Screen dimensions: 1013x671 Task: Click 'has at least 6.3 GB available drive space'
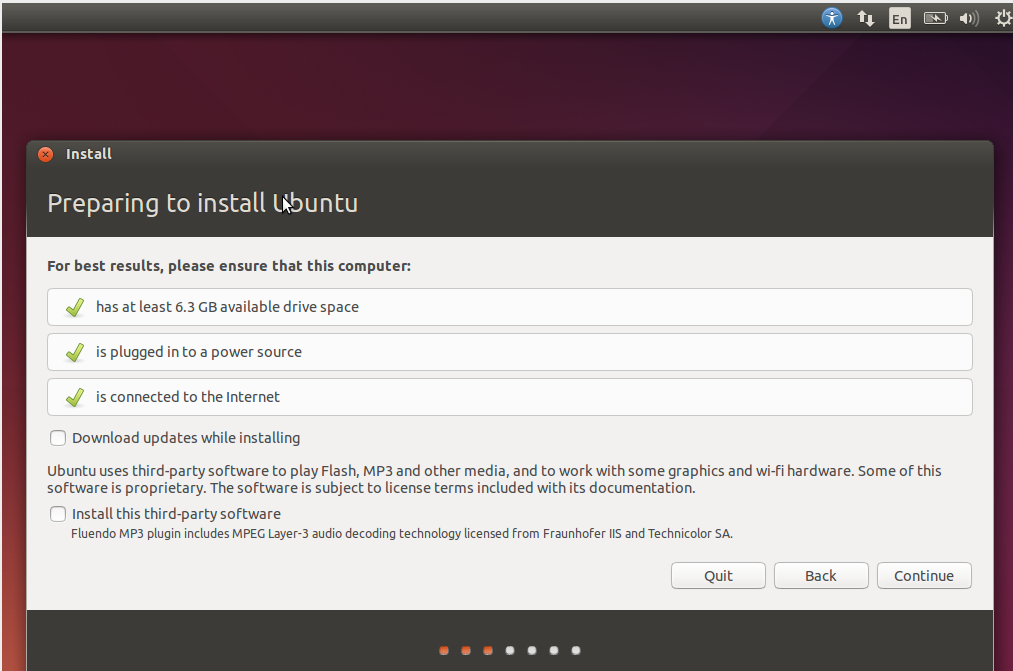(x=227, y=307)
